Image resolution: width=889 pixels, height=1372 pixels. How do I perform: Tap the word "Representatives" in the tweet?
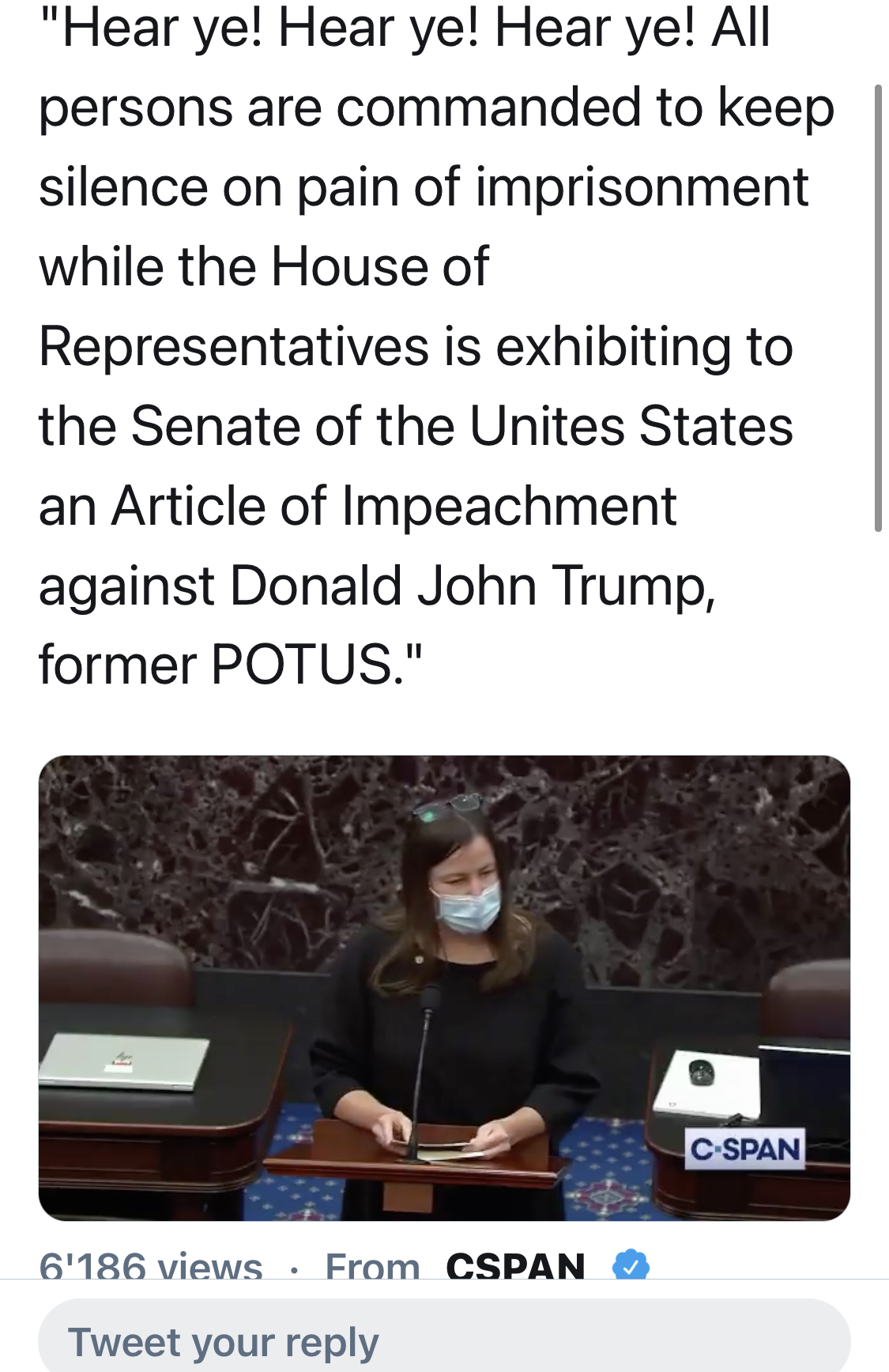coord(234,347)
